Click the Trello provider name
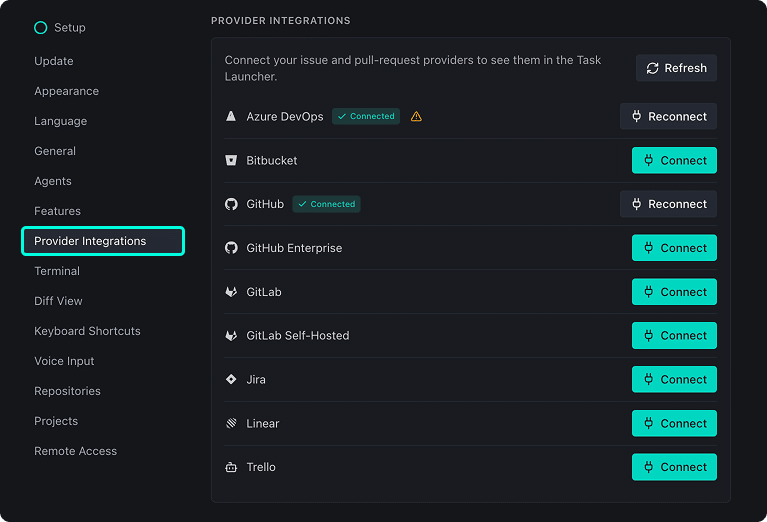Image resolution: width=767 pixels, height=522 pixels. click(261, 467)
